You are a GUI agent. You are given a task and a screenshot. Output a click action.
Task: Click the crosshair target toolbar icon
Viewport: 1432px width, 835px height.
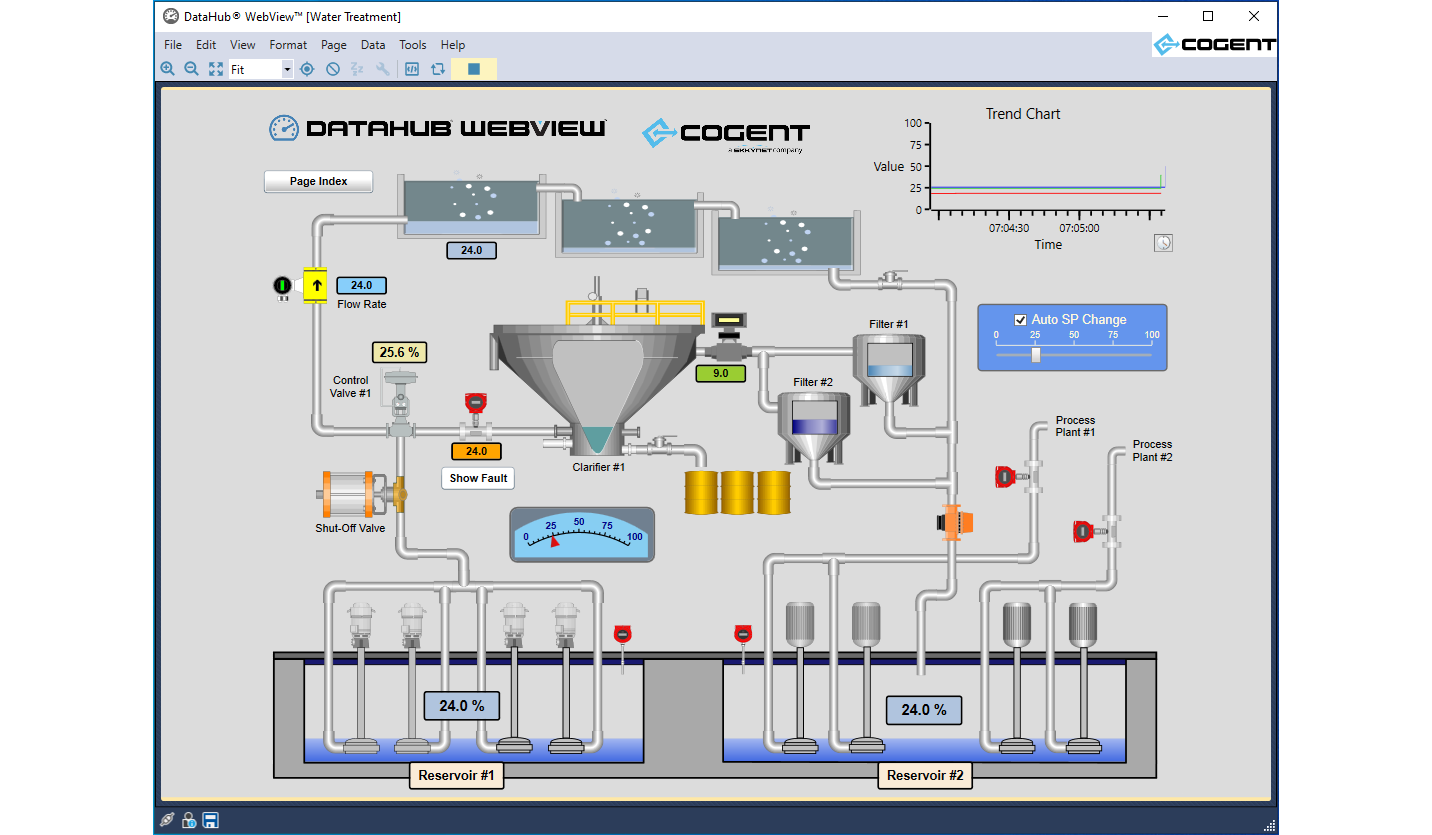pyautogui.click(x=307, y=68)
